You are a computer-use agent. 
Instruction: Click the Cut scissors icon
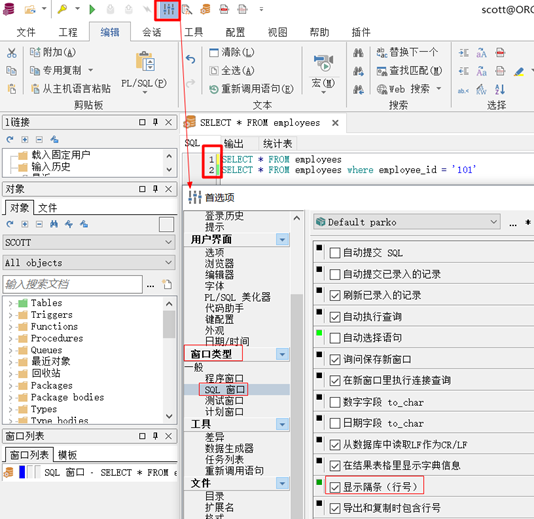(x=12, y=53)
